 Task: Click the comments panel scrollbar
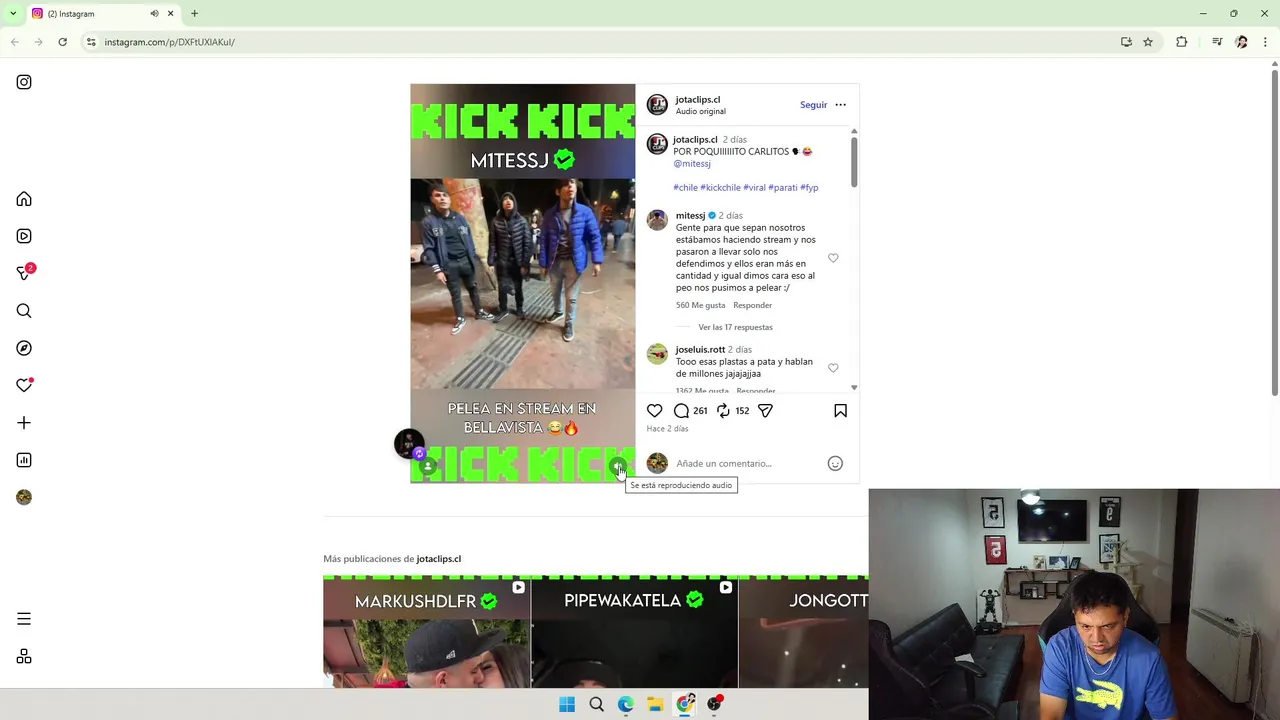854,161
